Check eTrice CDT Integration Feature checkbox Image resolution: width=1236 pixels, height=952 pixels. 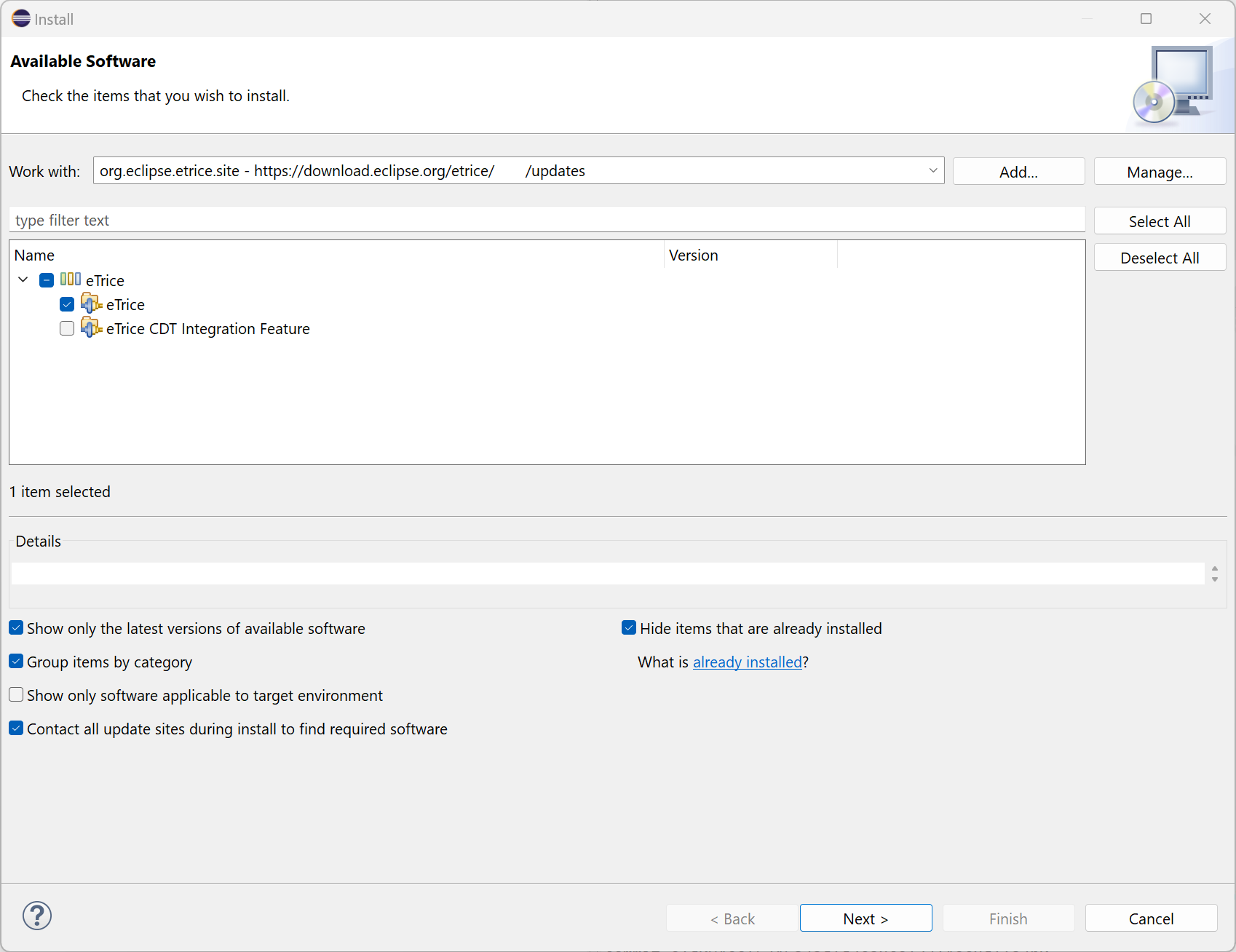coord(67,328)
